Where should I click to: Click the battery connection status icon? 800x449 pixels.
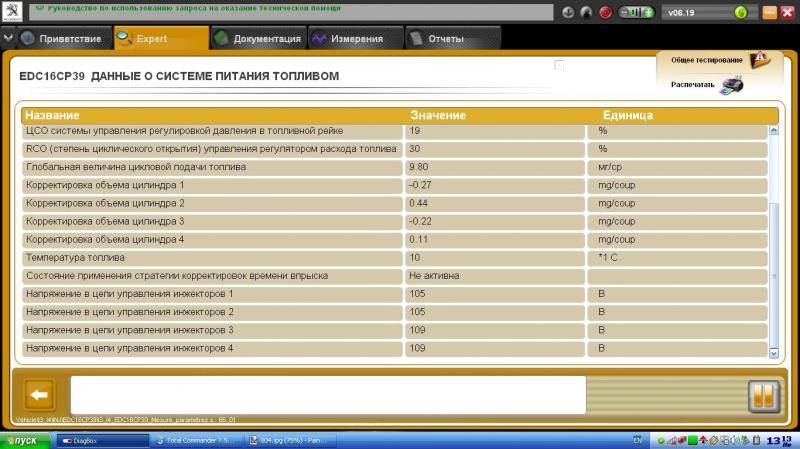(x=634, y=13)
